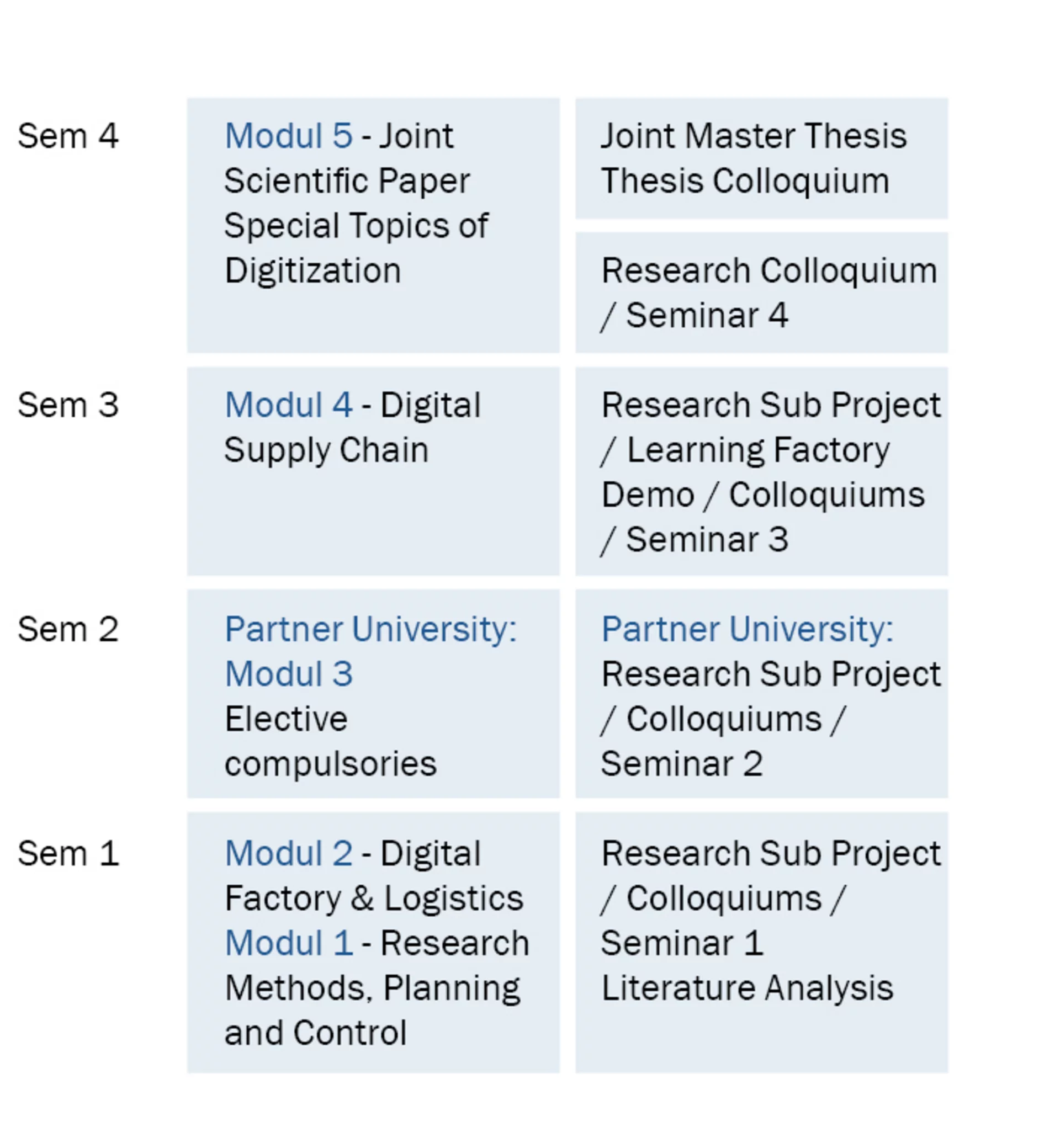Click Partner University link above Research Sub Project

747,629
